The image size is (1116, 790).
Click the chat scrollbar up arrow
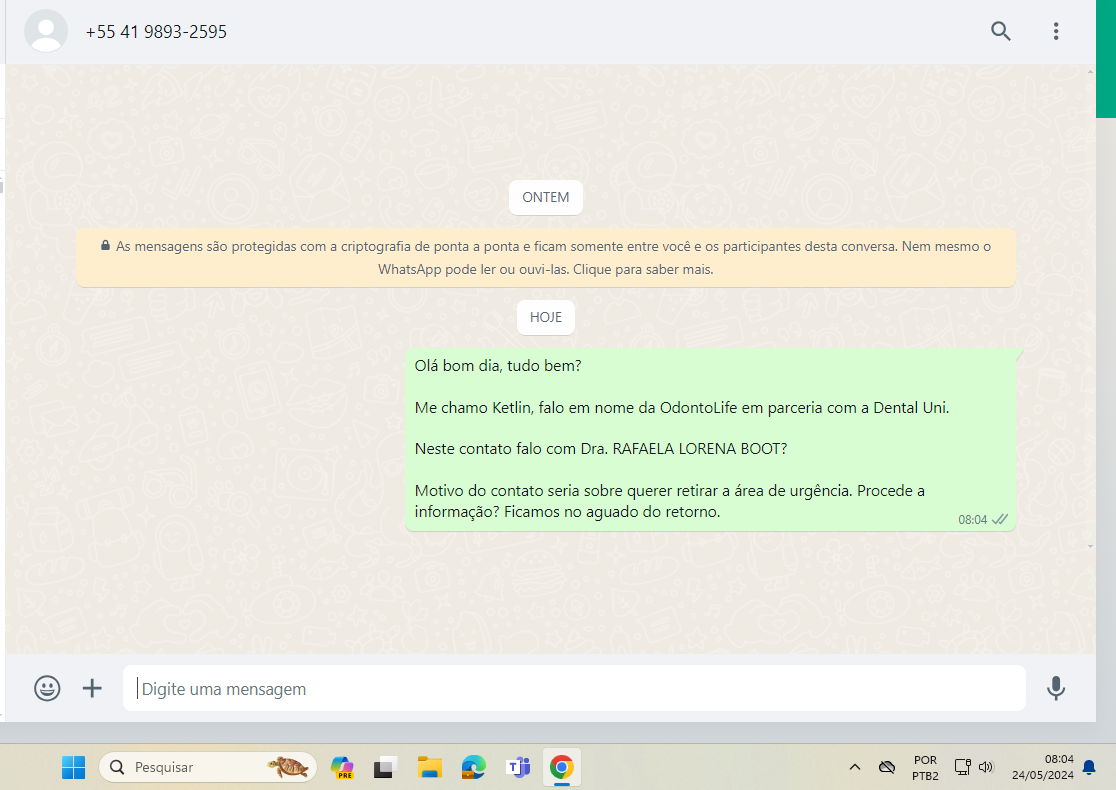click(1090, 72)
